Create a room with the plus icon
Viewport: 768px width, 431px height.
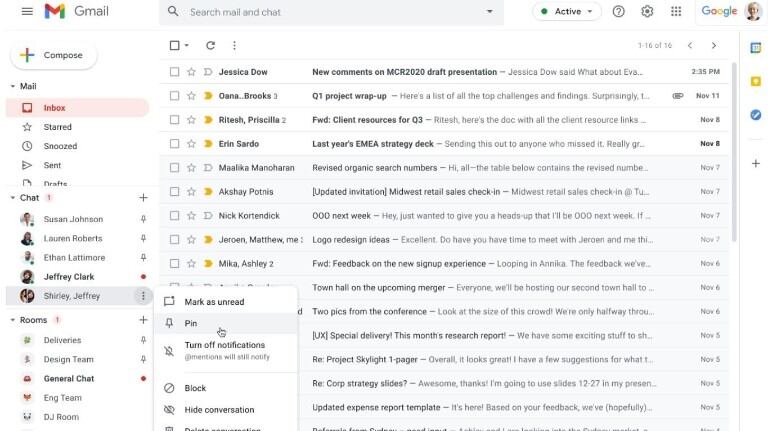pos(143,319)
